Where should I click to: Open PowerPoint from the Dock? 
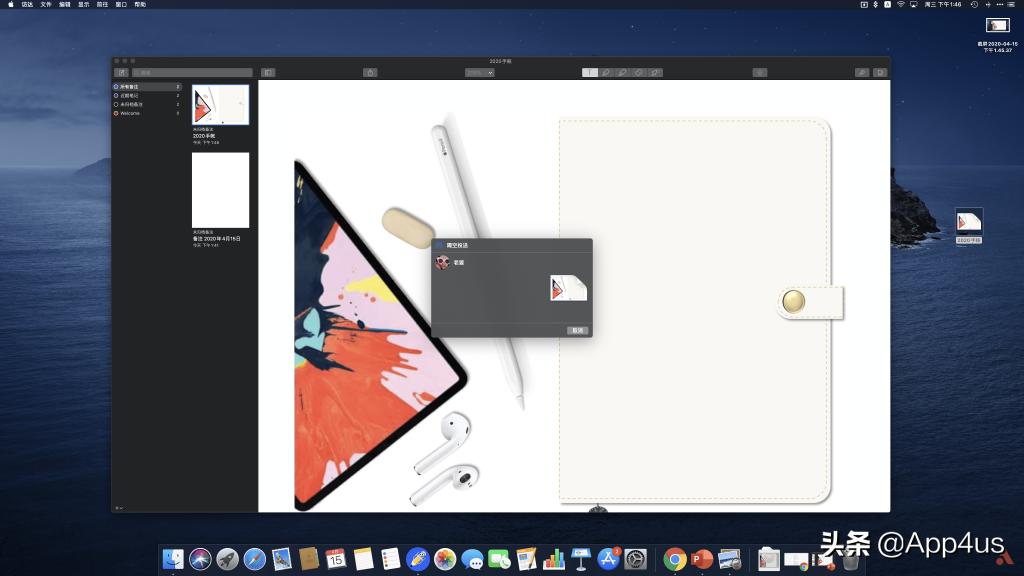pyautogui.click(x=702, y=559)
